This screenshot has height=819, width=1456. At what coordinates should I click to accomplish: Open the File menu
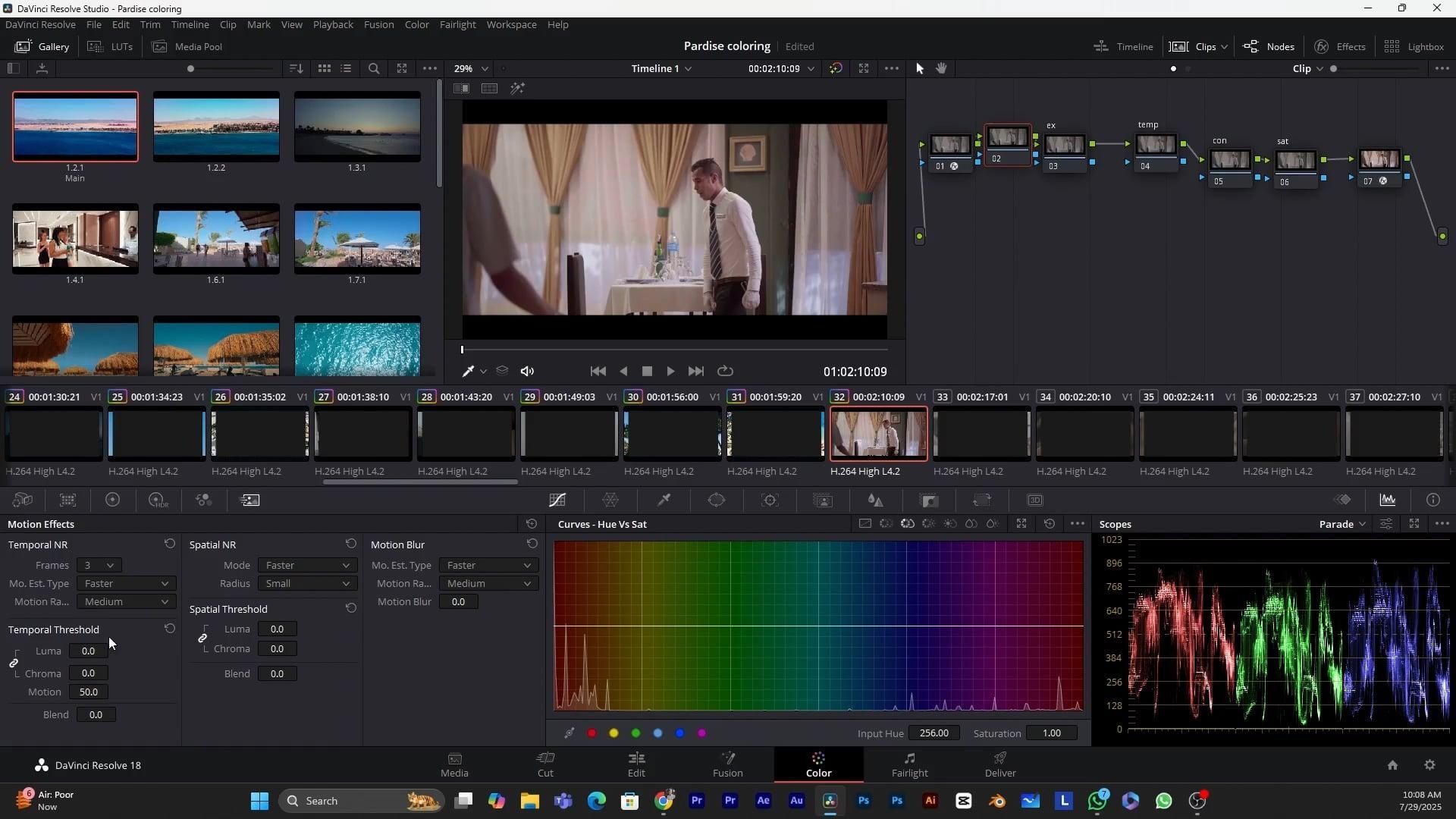click(x=94, y=24)
